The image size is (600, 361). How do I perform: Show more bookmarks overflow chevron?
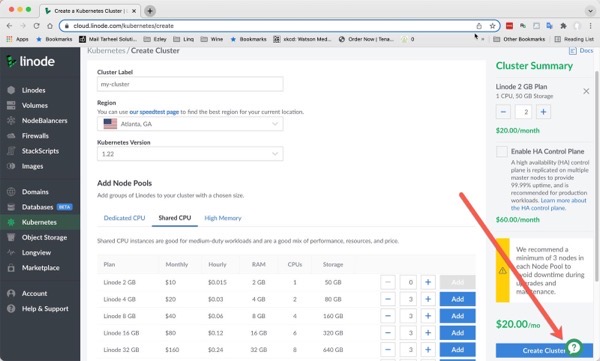[x=483, y=39]
